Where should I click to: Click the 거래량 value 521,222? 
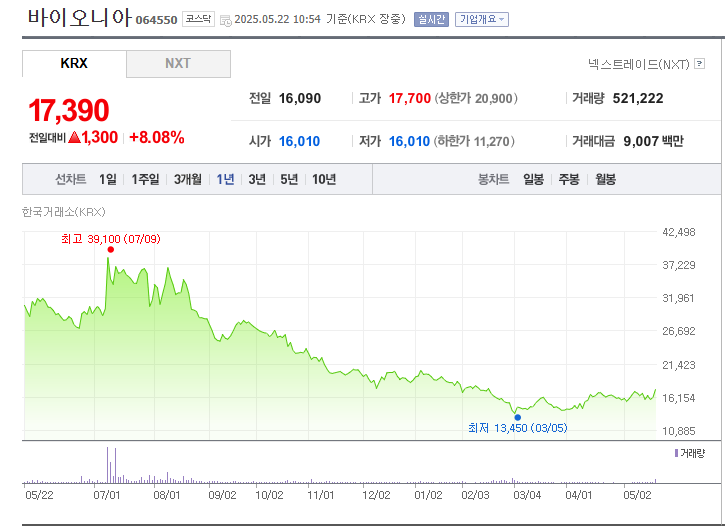point(638,98)
